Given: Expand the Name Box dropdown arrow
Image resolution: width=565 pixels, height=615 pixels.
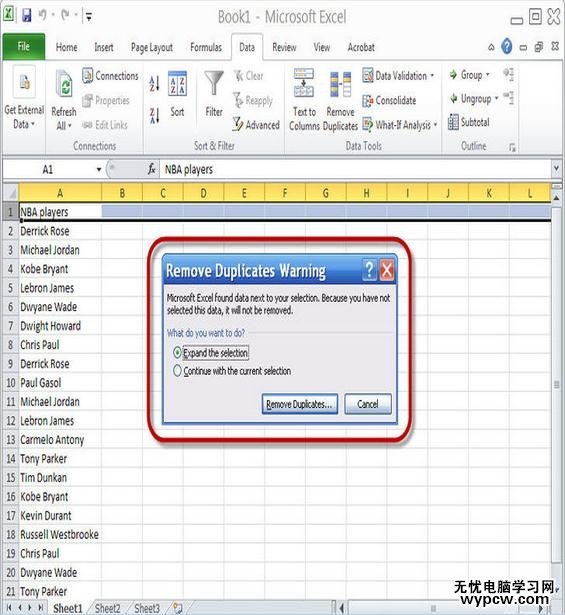Looking at the screenshot, I should coord(99,169).
